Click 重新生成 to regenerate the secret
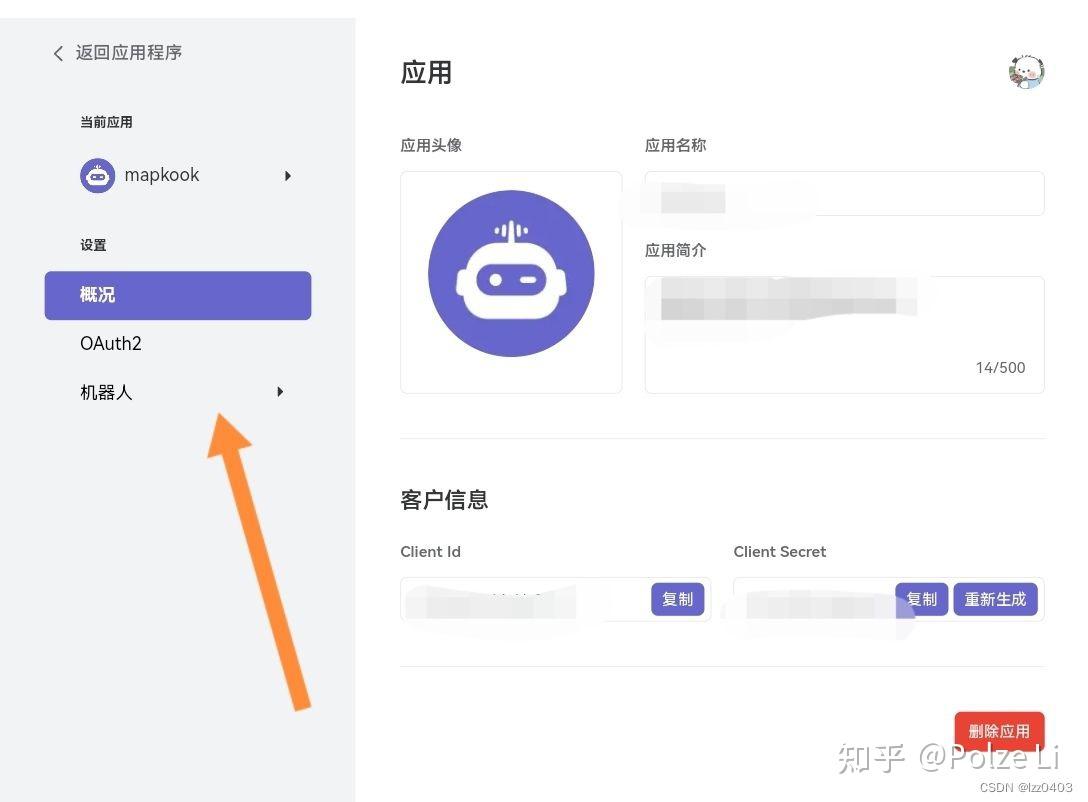 (x=995, y=599)
